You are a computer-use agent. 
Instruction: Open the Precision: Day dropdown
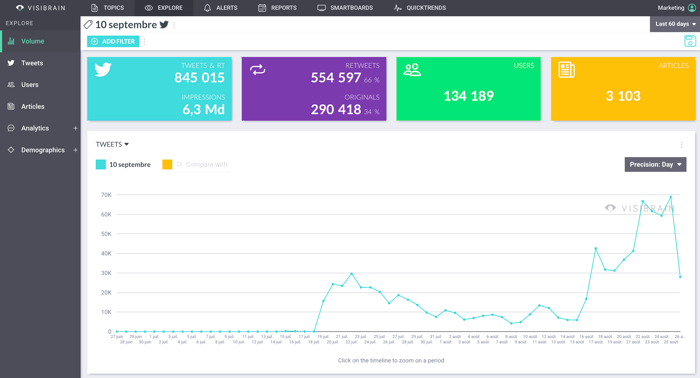[x=655, y=164]
